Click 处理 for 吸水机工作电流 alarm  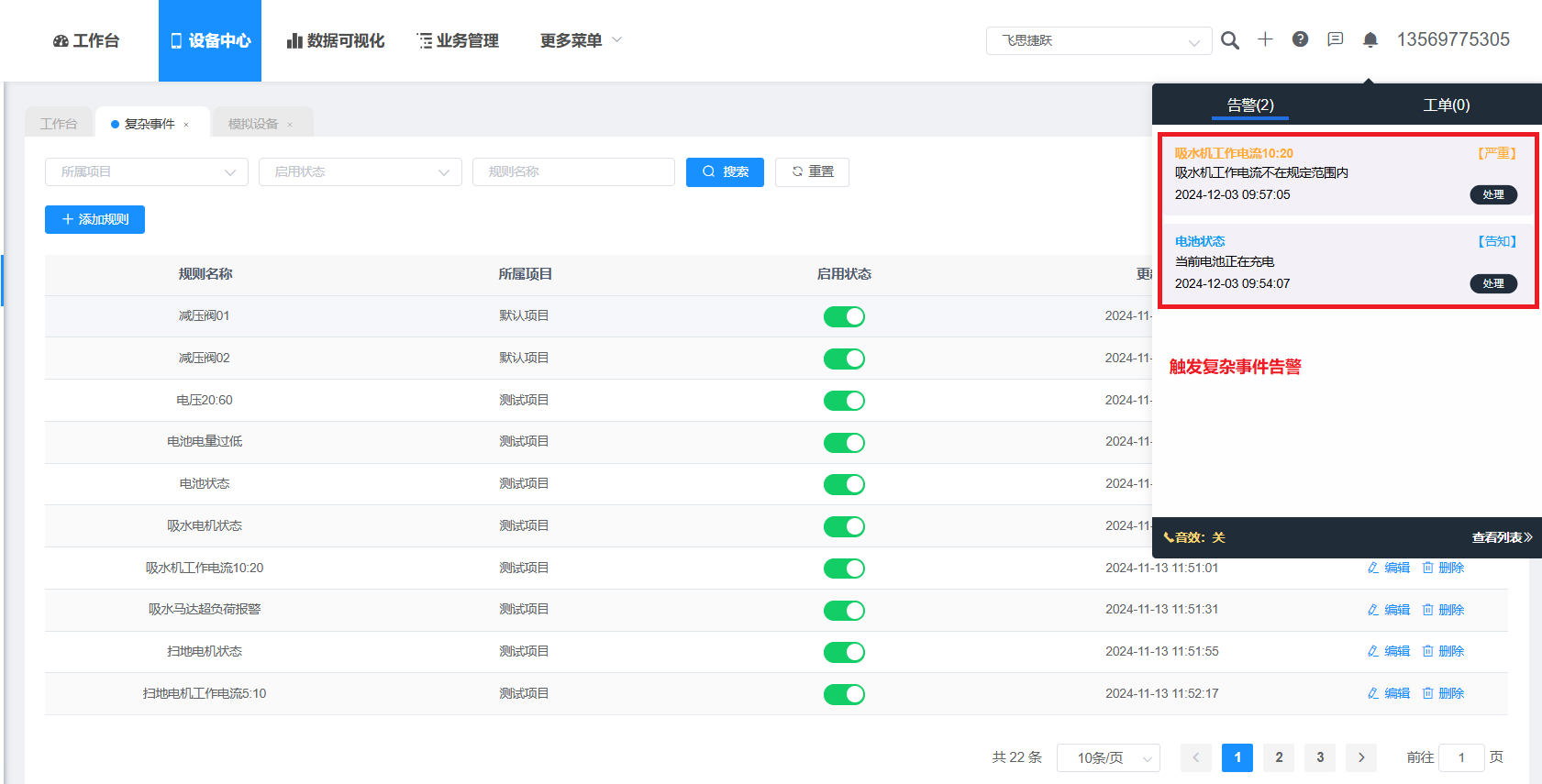[x=1493, y=194]
